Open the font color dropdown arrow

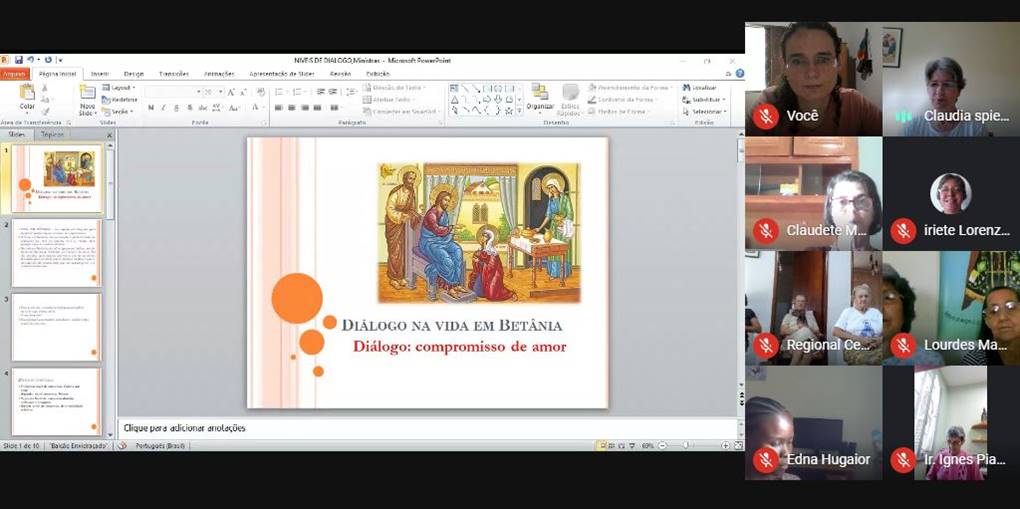coord(262,107)
